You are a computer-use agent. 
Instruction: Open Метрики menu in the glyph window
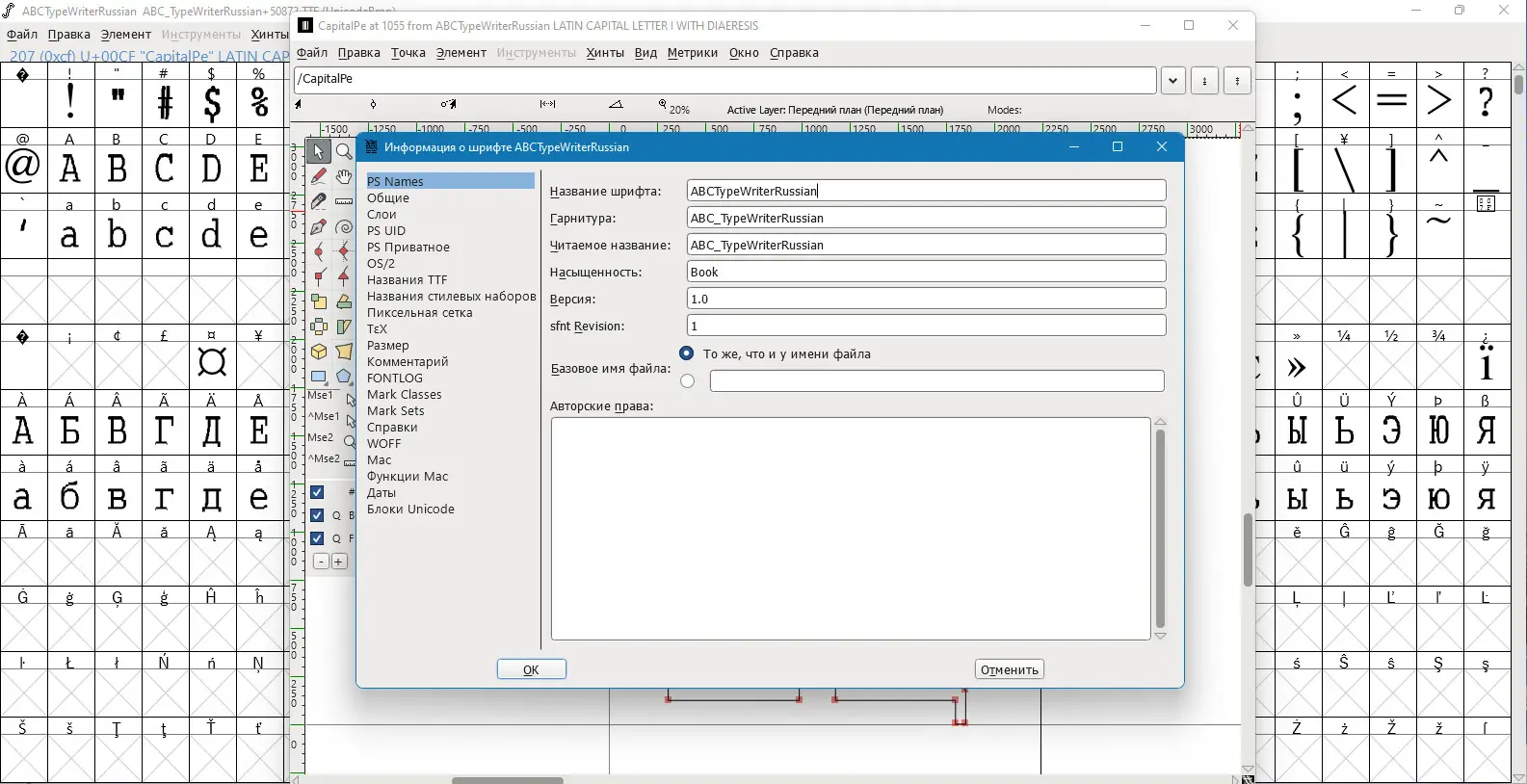(x=693, y=53)
